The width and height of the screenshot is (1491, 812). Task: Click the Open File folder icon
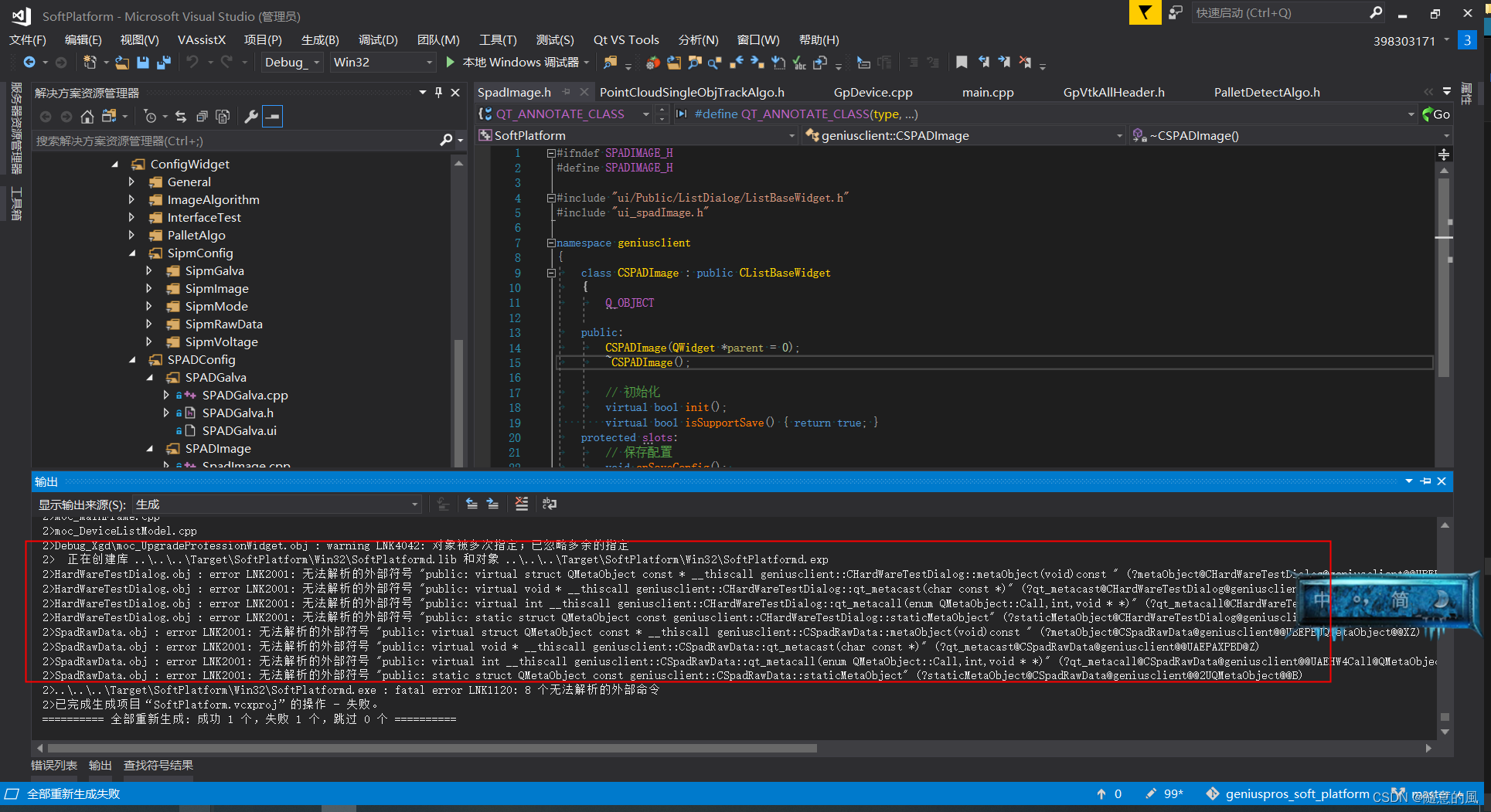coord(121,63)
